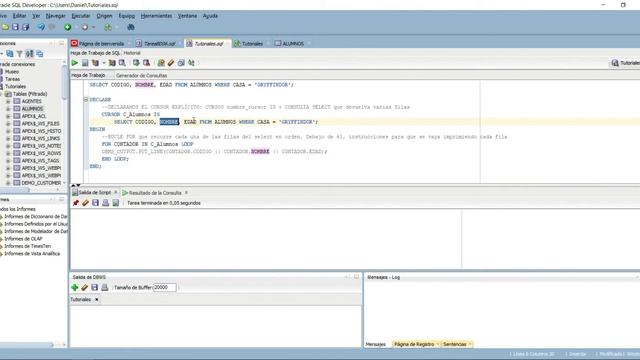
Task: Save the Script Output using the disk icon
Action: [x=96, y=203]
